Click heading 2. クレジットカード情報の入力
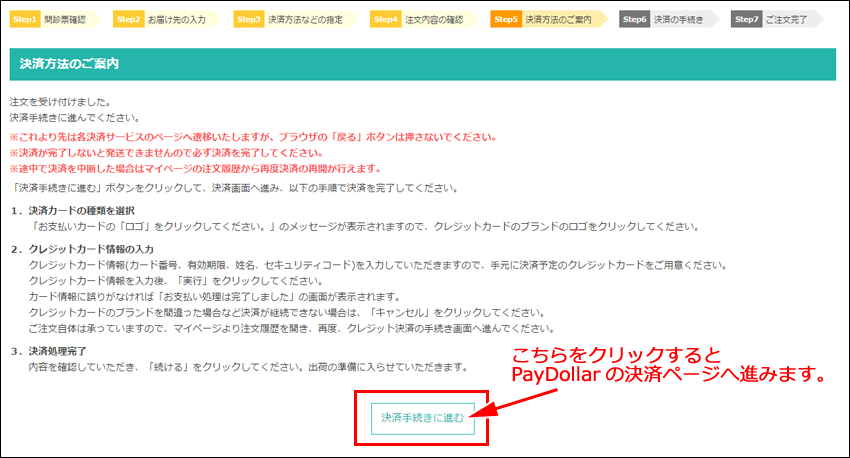 (82, 249)
